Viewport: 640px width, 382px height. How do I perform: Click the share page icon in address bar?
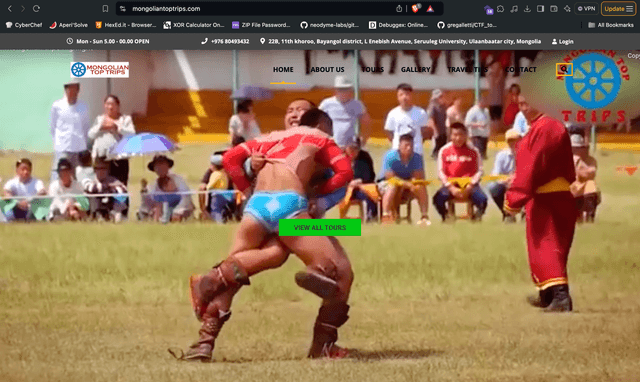point(399,9)
